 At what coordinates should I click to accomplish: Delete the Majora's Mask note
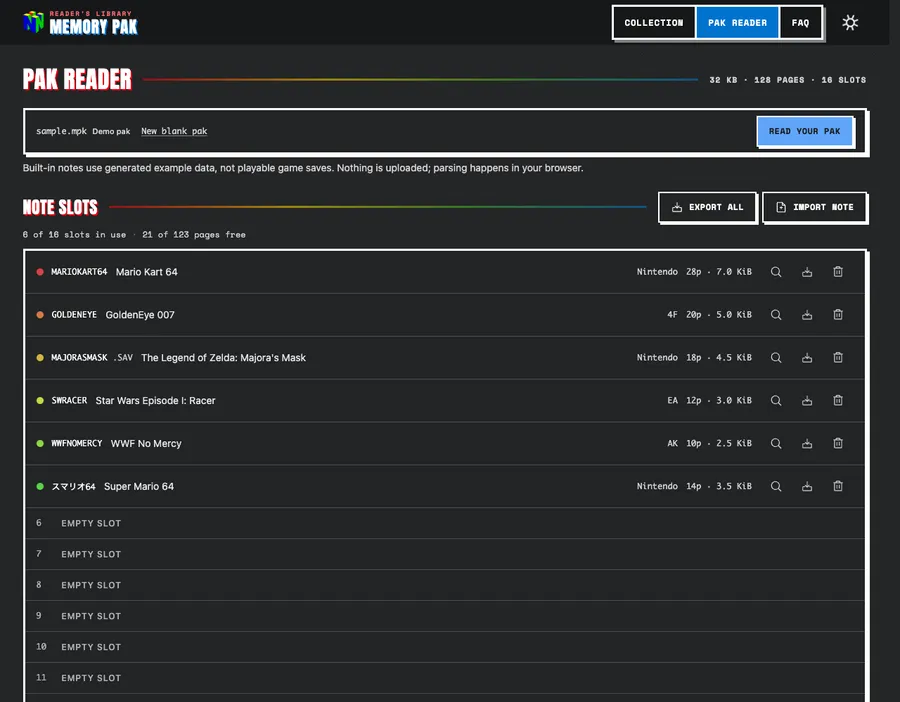pos(837,358)
